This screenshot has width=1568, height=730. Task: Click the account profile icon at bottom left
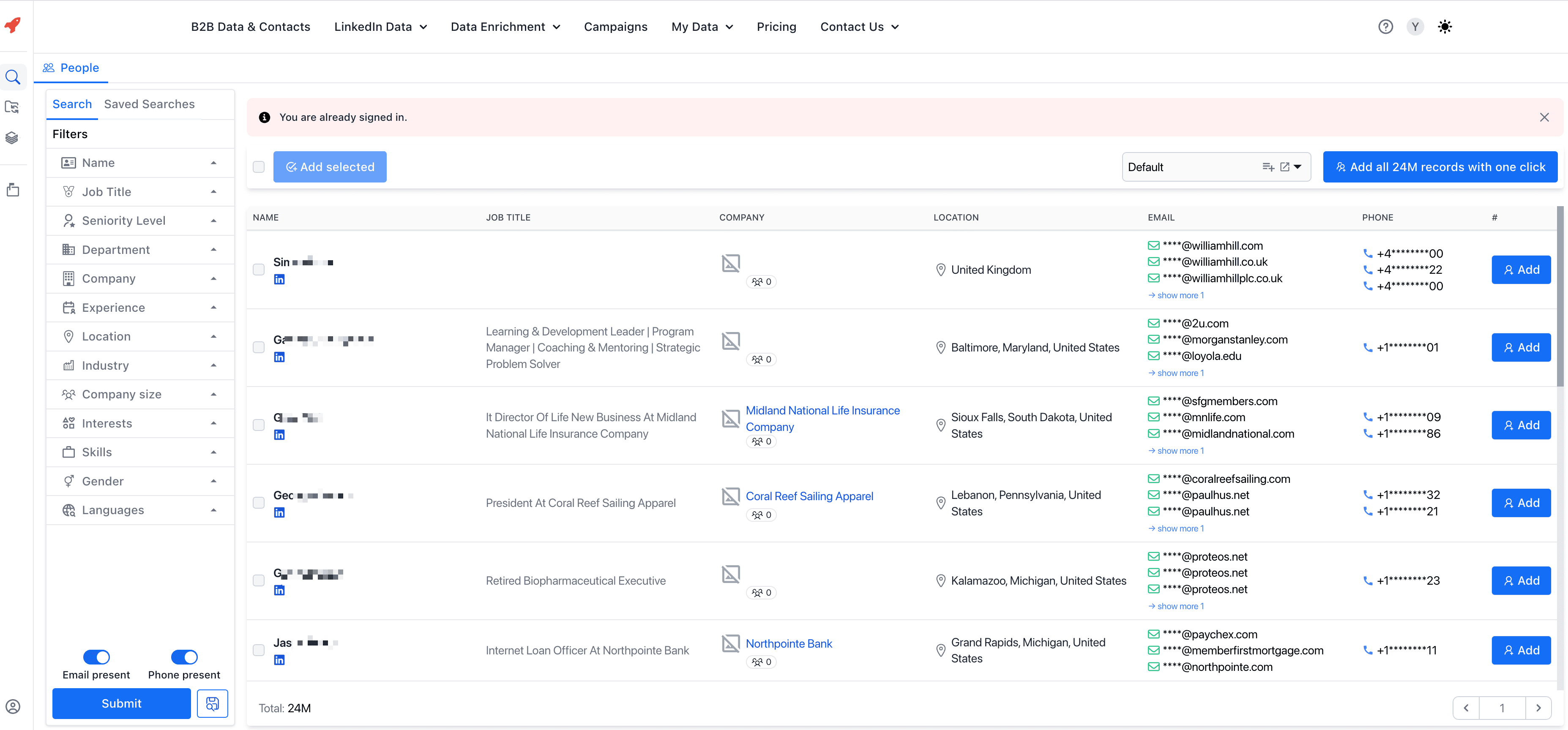pos(13,706)
